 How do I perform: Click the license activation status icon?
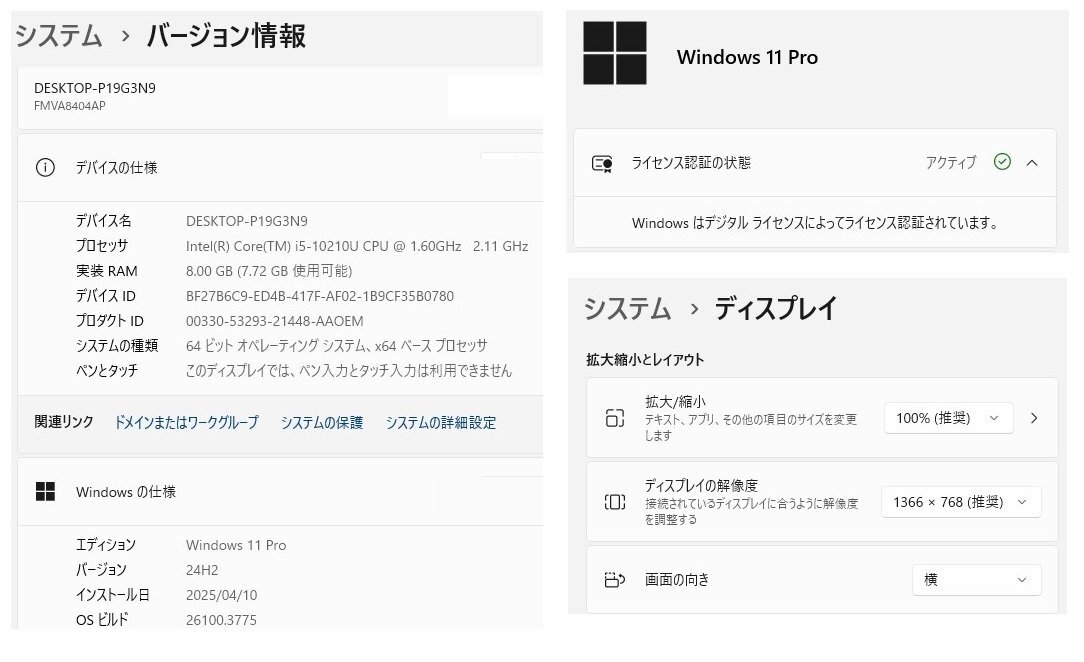pos(602,163)
